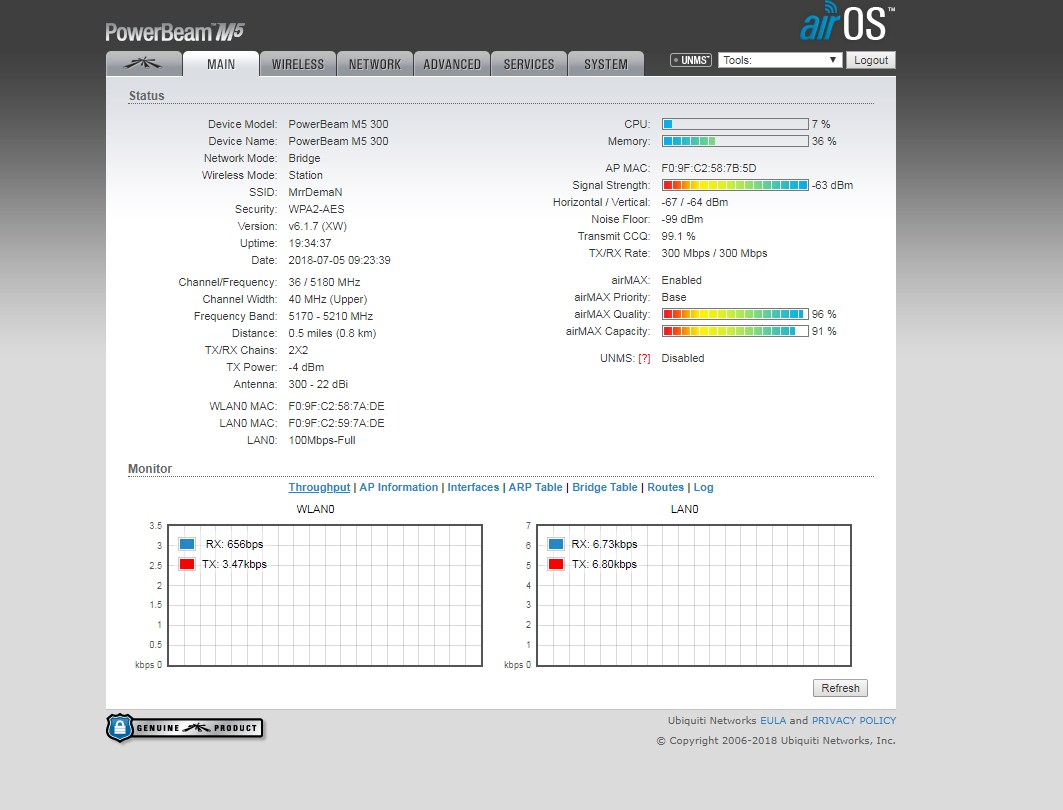
Task: Click the Frequency Band value 5170 - 5210 MHz
Action: click(x=331, y=317)
